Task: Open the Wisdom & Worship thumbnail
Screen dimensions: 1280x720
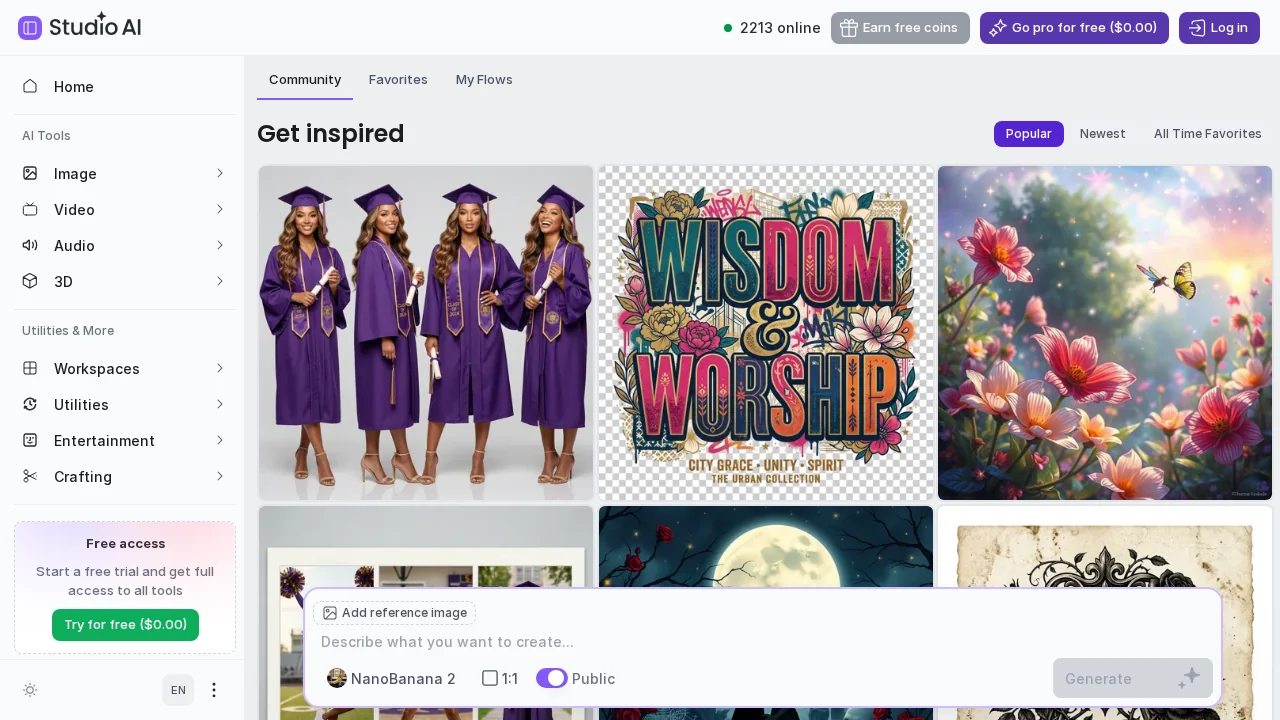Action: tap(766, 332)
